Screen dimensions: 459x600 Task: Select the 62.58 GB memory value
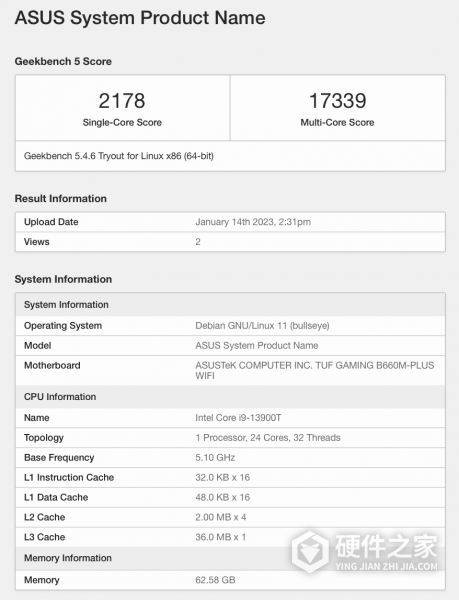[x=215, y=580]
